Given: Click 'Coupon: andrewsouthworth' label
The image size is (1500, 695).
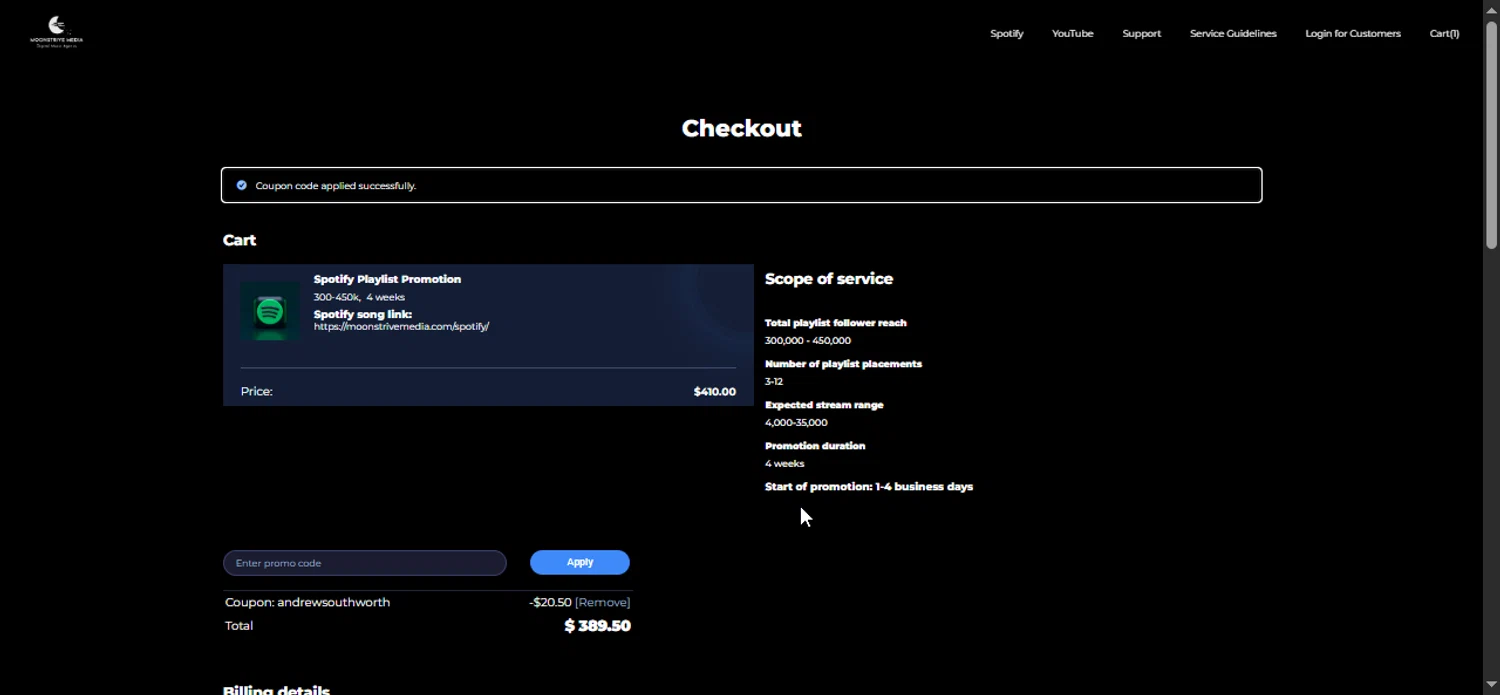Looking at the screenshot, I should (x=307, y=602).
